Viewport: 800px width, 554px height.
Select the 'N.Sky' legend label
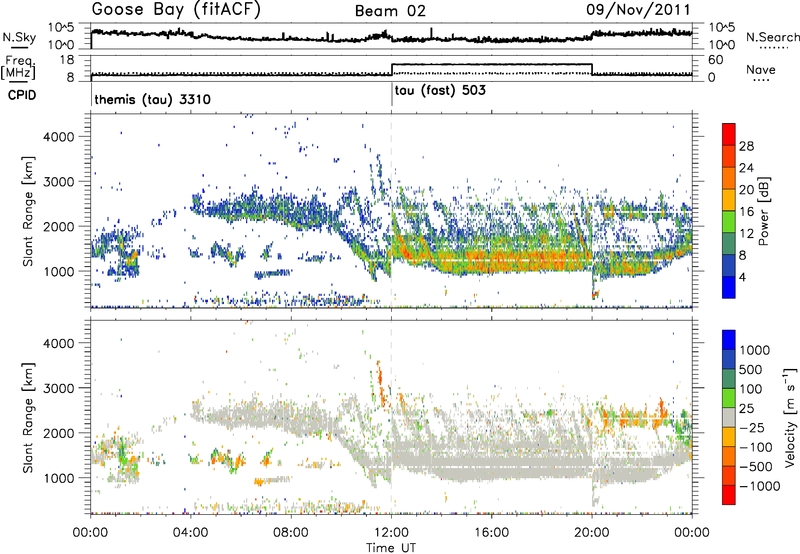19,37
